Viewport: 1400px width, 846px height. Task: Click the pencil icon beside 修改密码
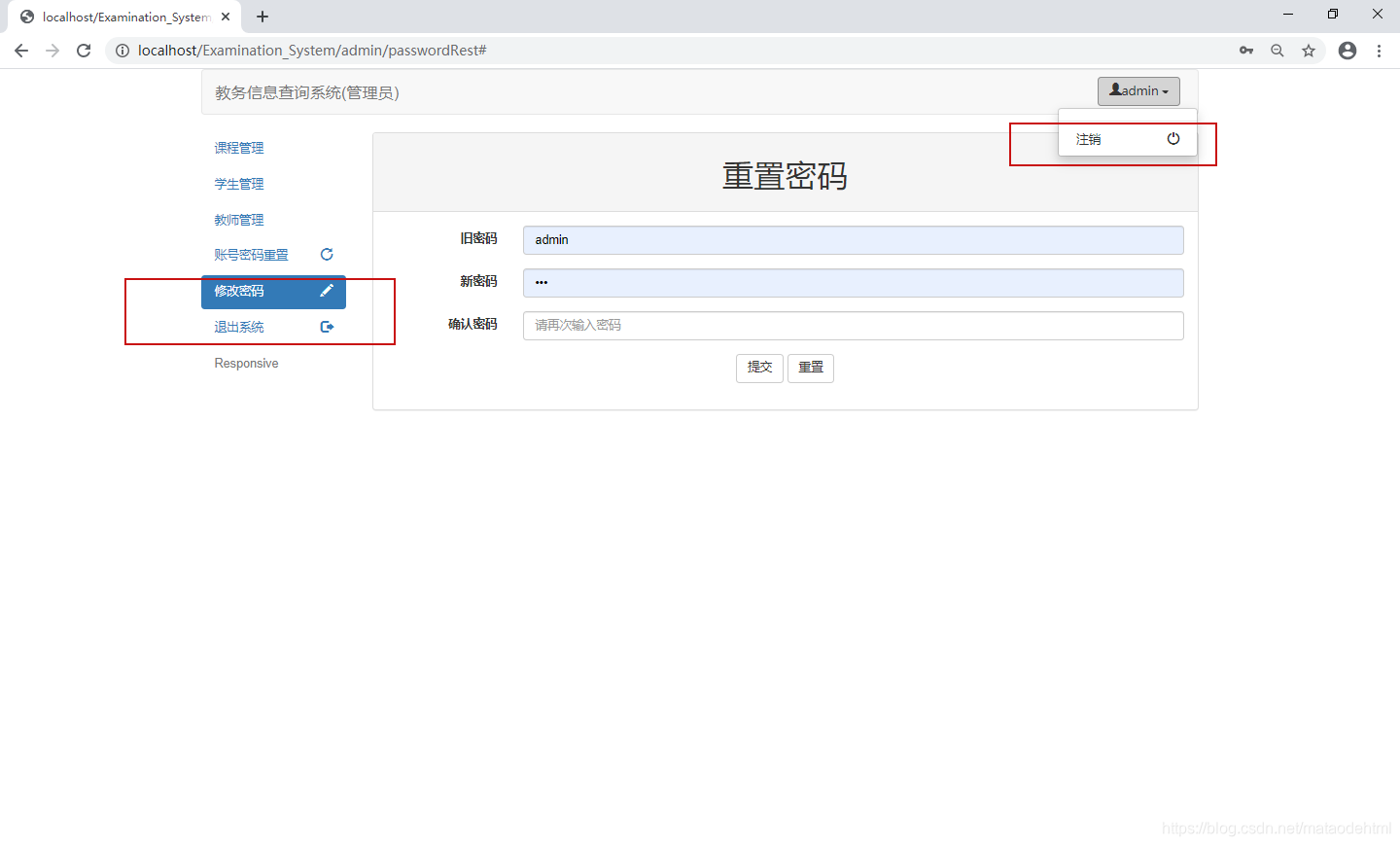pyautogui.click(x=327, y=291)
